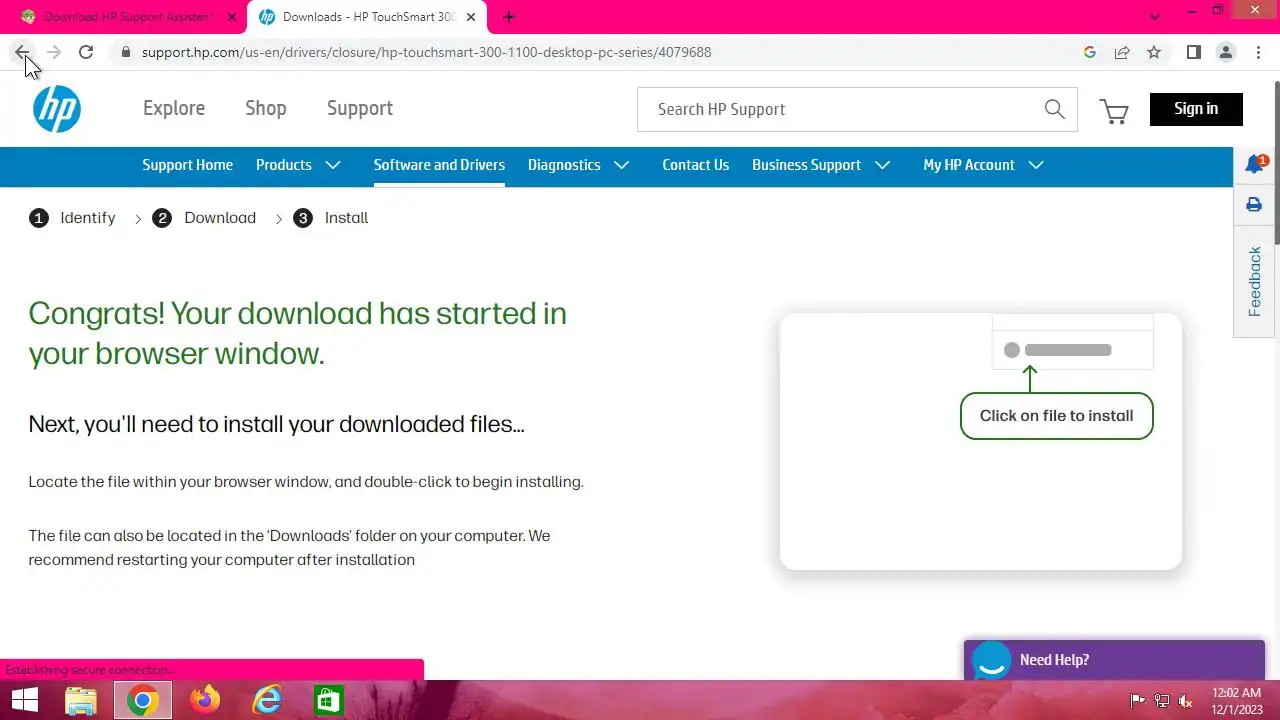The image size is (1280, 720).
Task: Close the Downloads - HP TouchSmart tab
Action: (471, 17)
